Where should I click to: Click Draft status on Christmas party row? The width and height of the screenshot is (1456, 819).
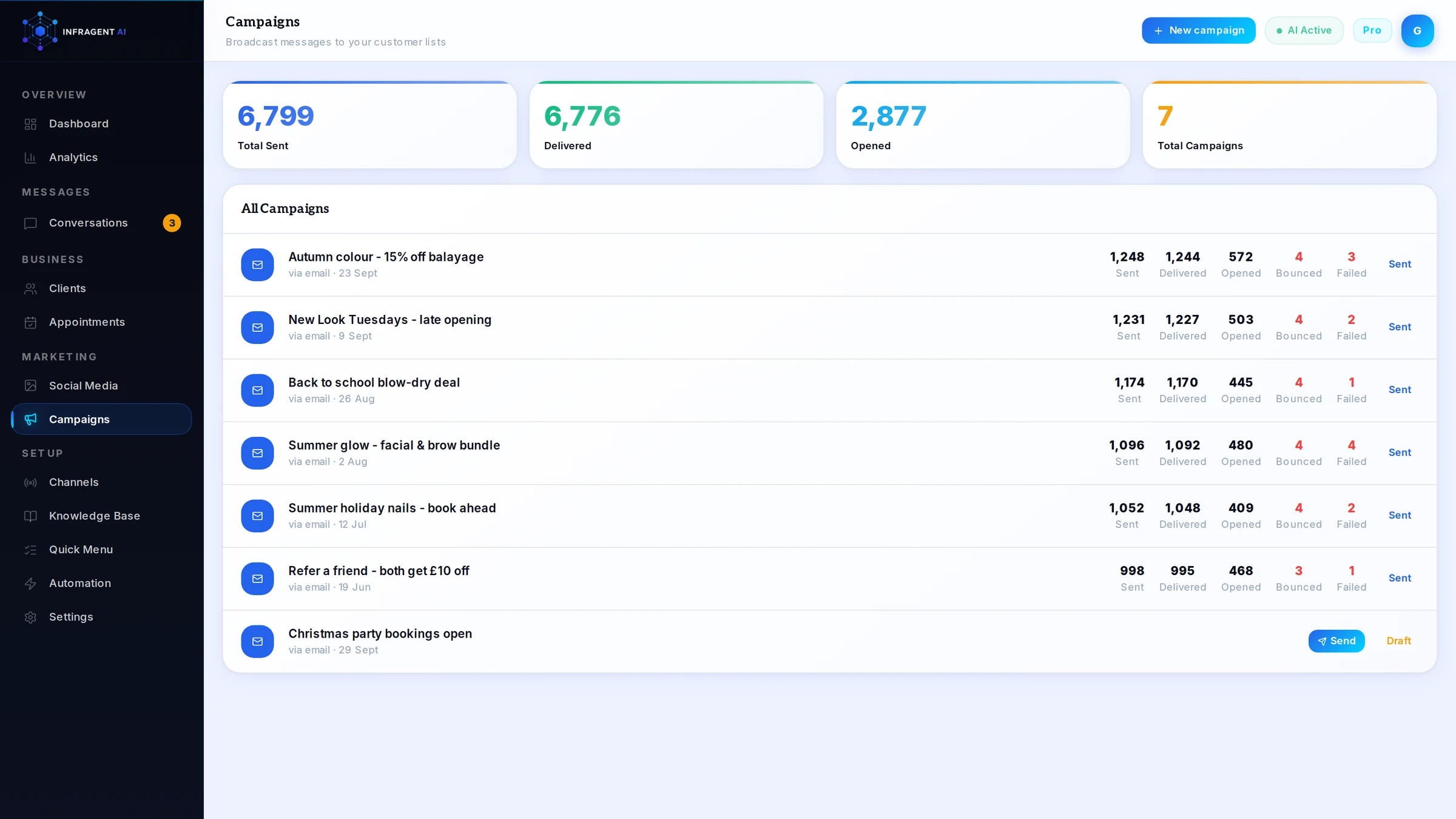click(1398, 641)
